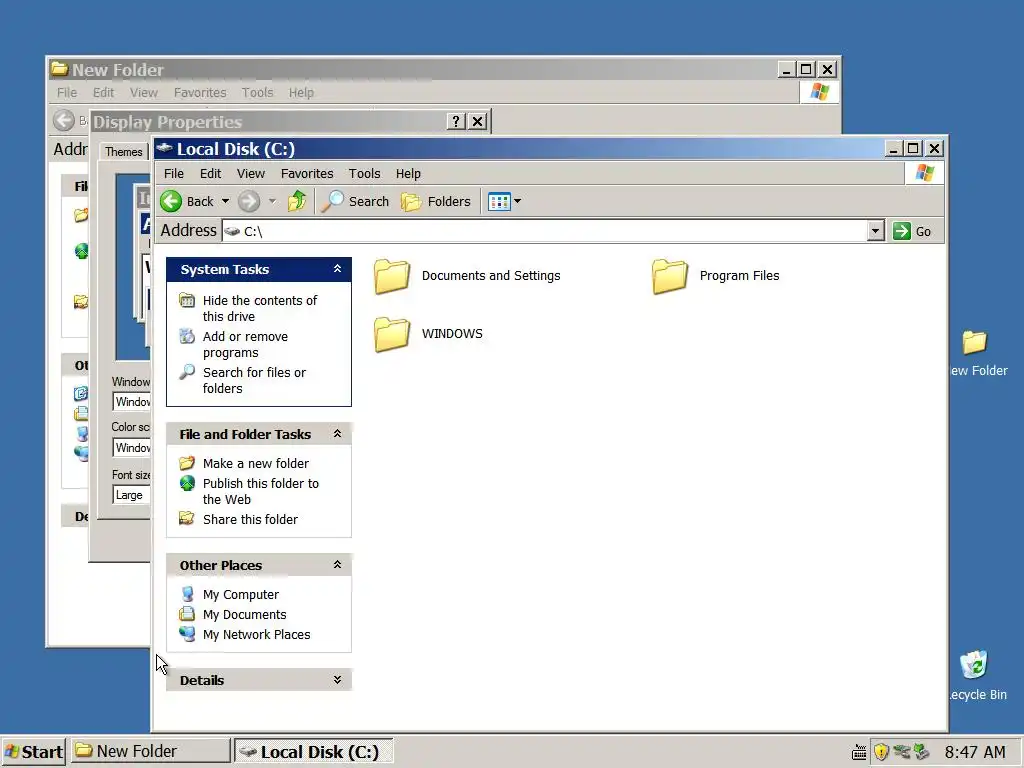Open the Favorites menu in Local Disk window
The width and height of the screenshot is (1024, 768).
[307, 174]
